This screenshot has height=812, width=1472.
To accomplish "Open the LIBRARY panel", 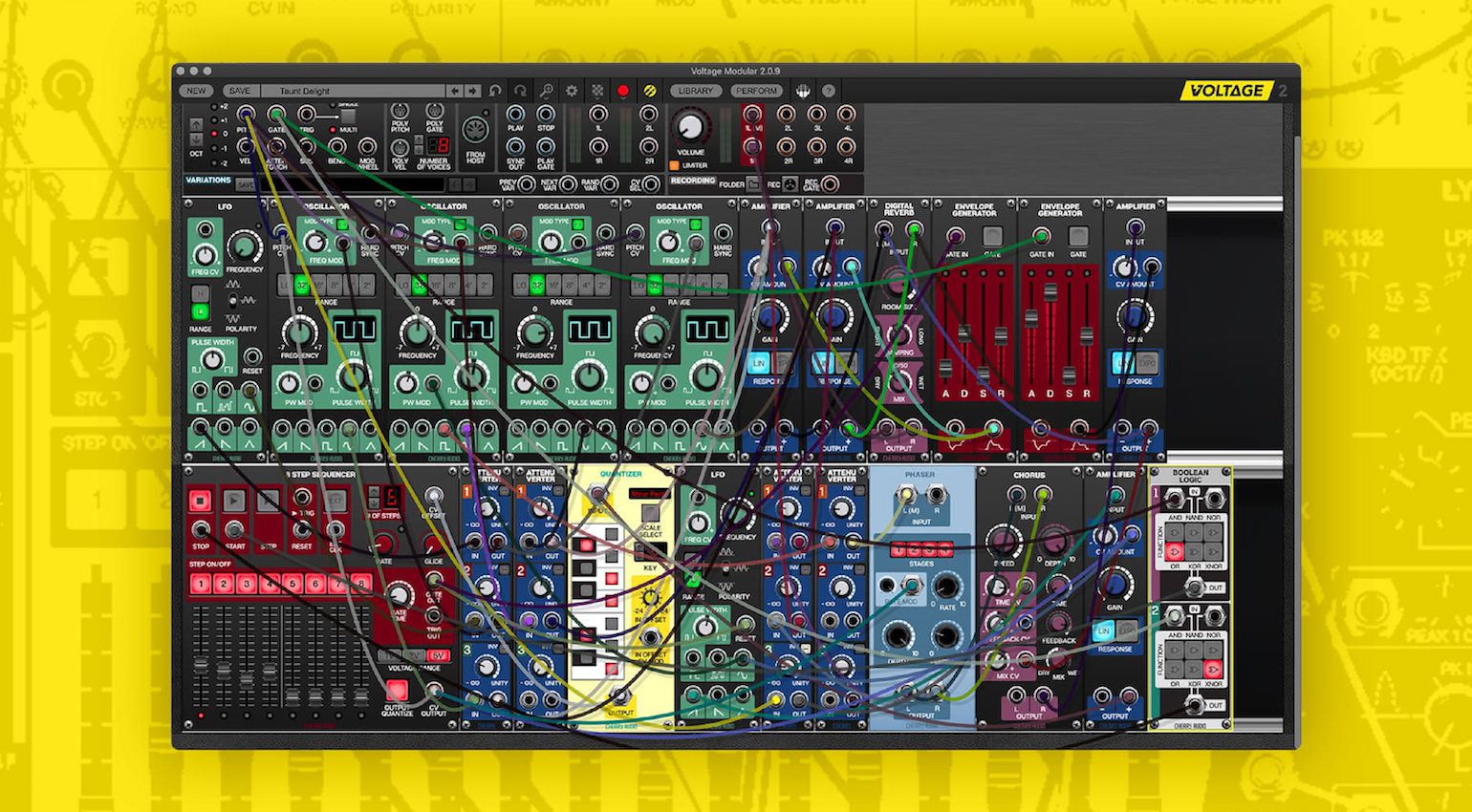I will [x=696, y=91].
